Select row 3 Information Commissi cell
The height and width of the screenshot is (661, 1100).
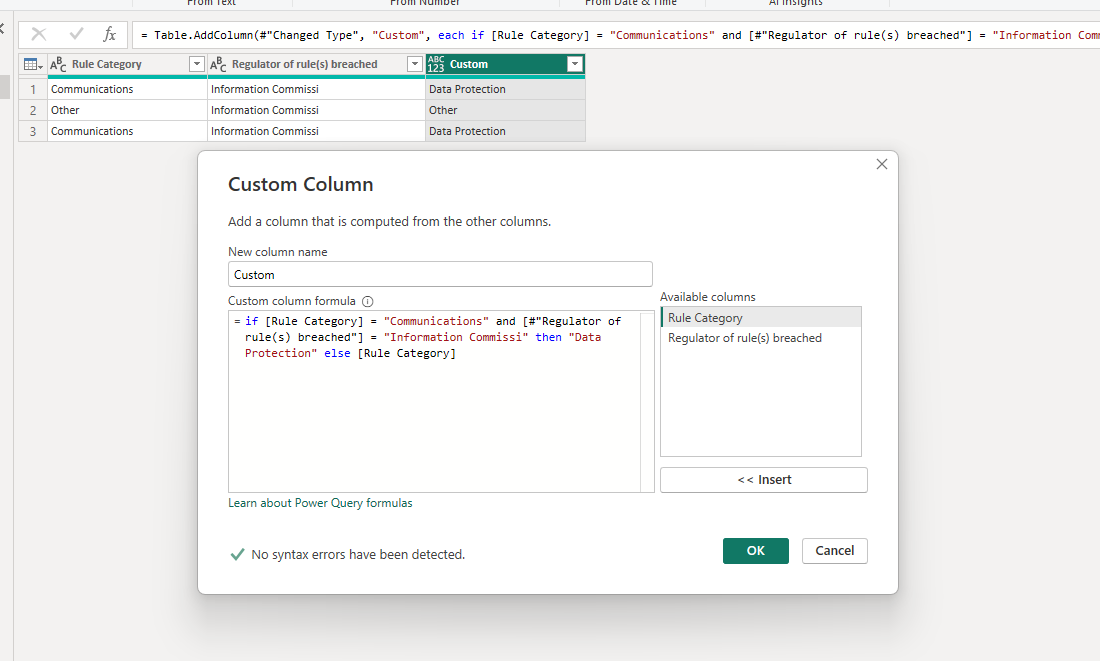(316, 131)
